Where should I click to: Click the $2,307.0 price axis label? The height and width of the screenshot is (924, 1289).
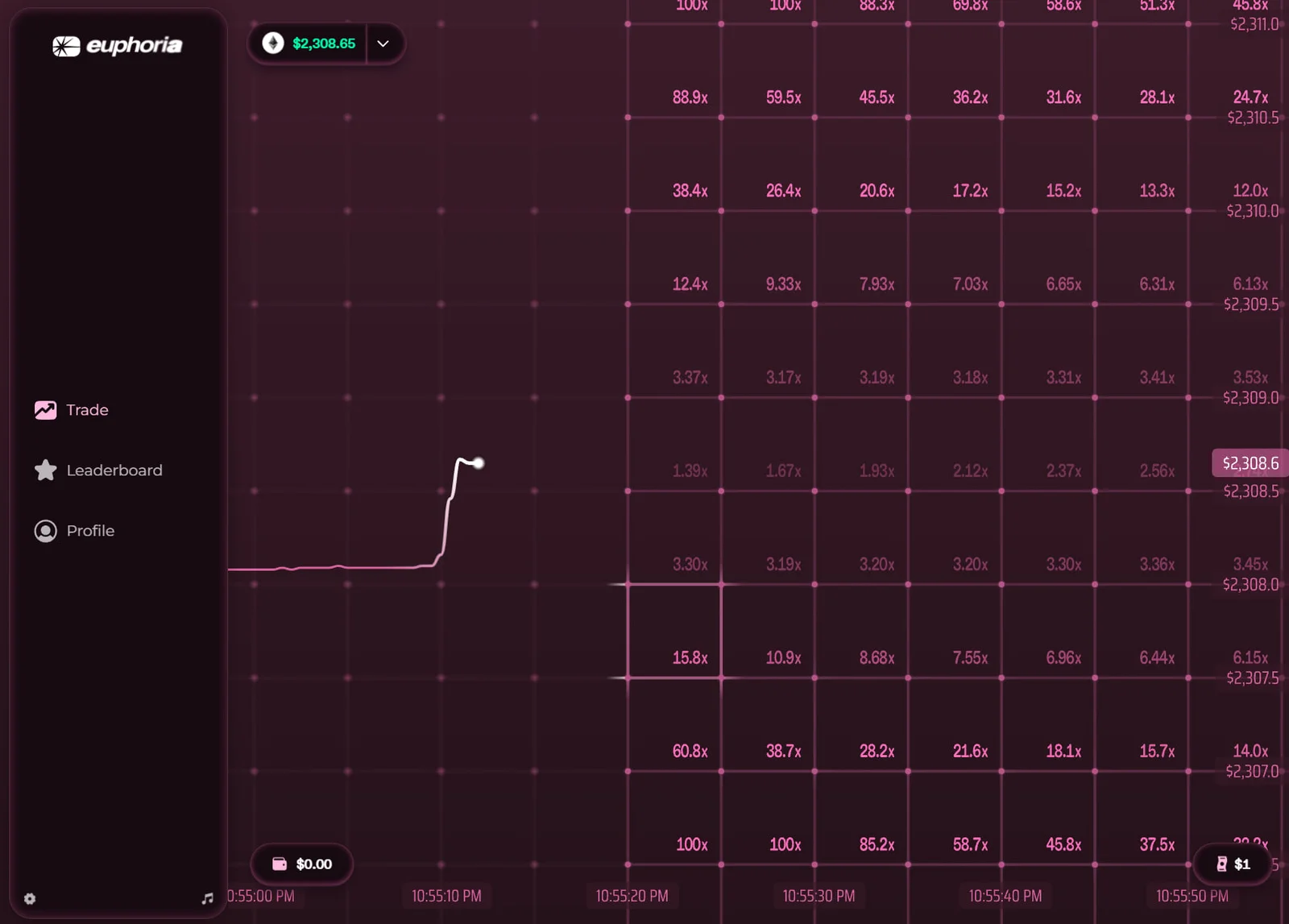[x=1253, y=772]
